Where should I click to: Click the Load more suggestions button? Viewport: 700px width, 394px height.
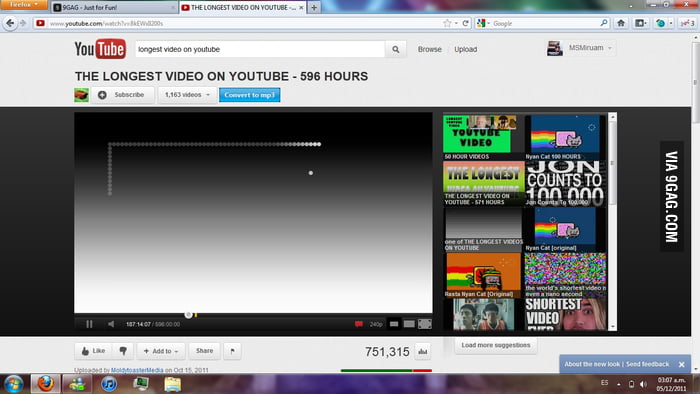(496, 345)
